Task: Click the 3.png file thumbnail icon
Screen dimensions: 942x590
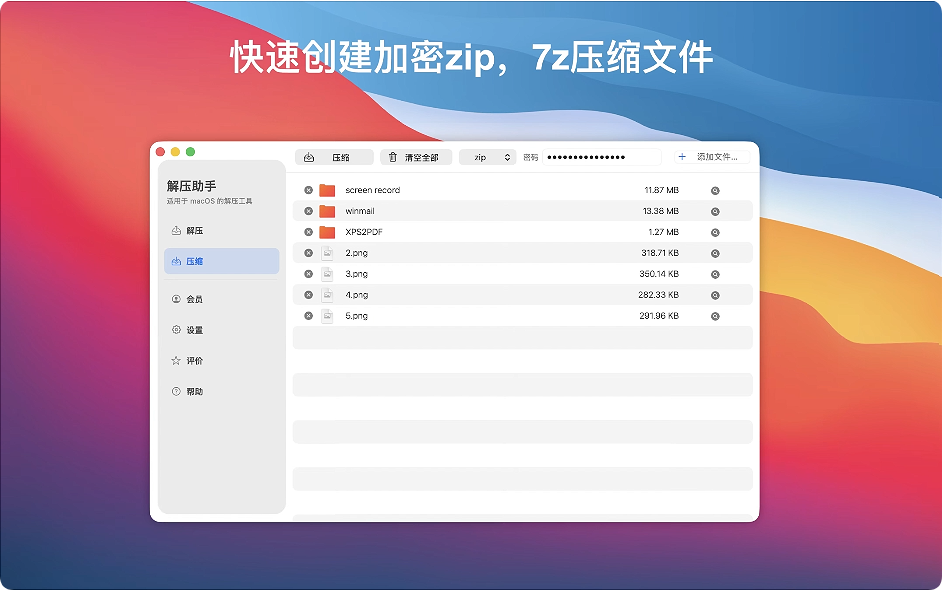Action: 327,275
